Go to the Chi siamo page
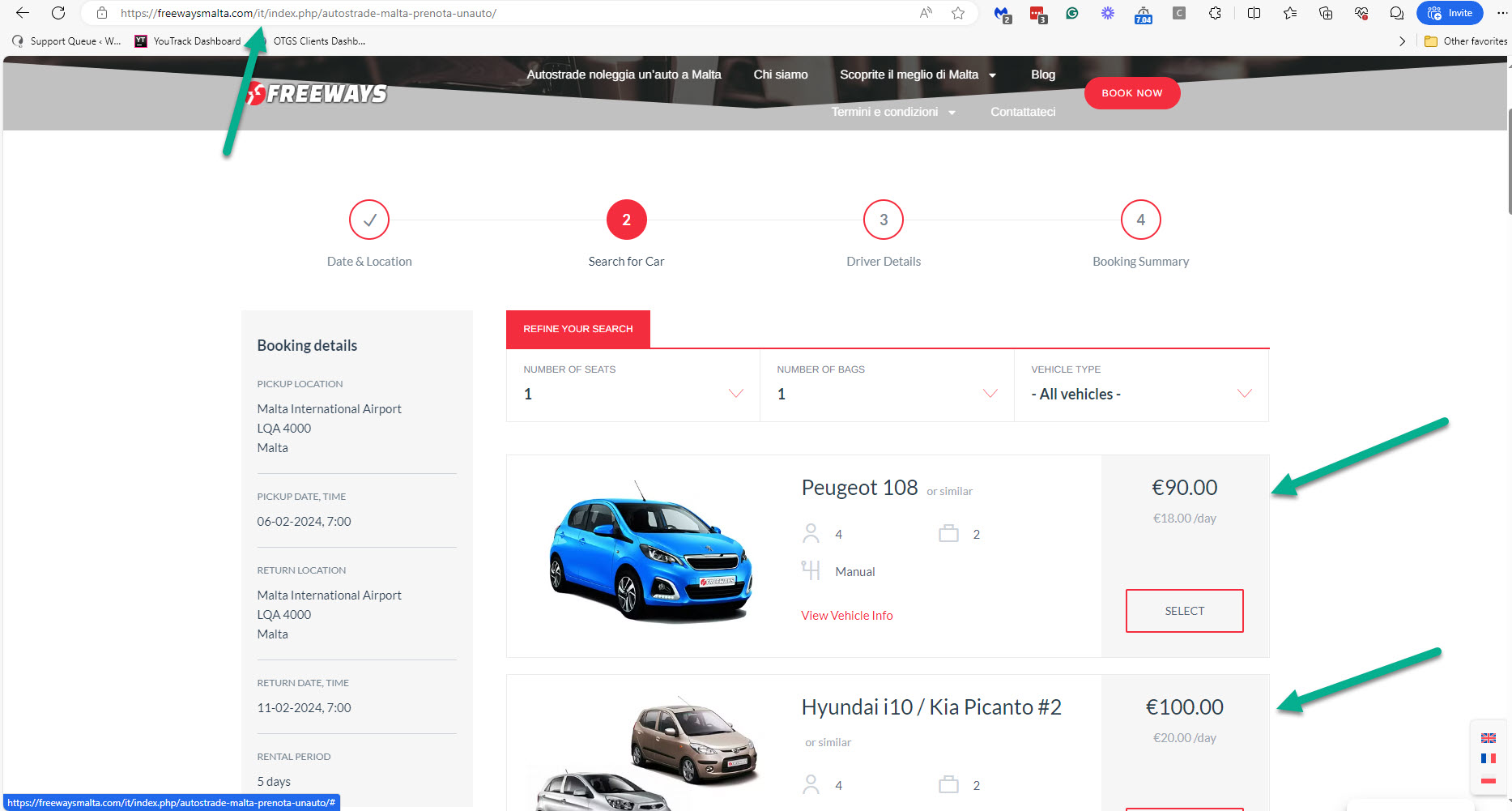The width and height of the screenshot is (1512, 811). coord(781,75)
